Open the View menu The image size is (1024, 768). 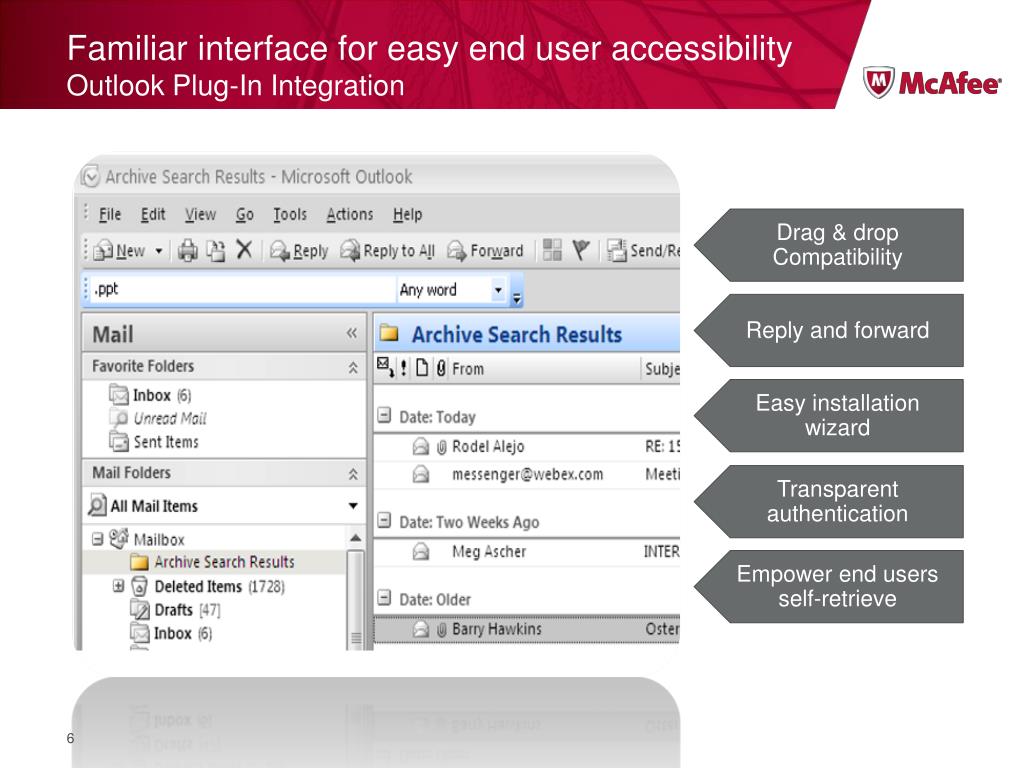coord(200,214)
